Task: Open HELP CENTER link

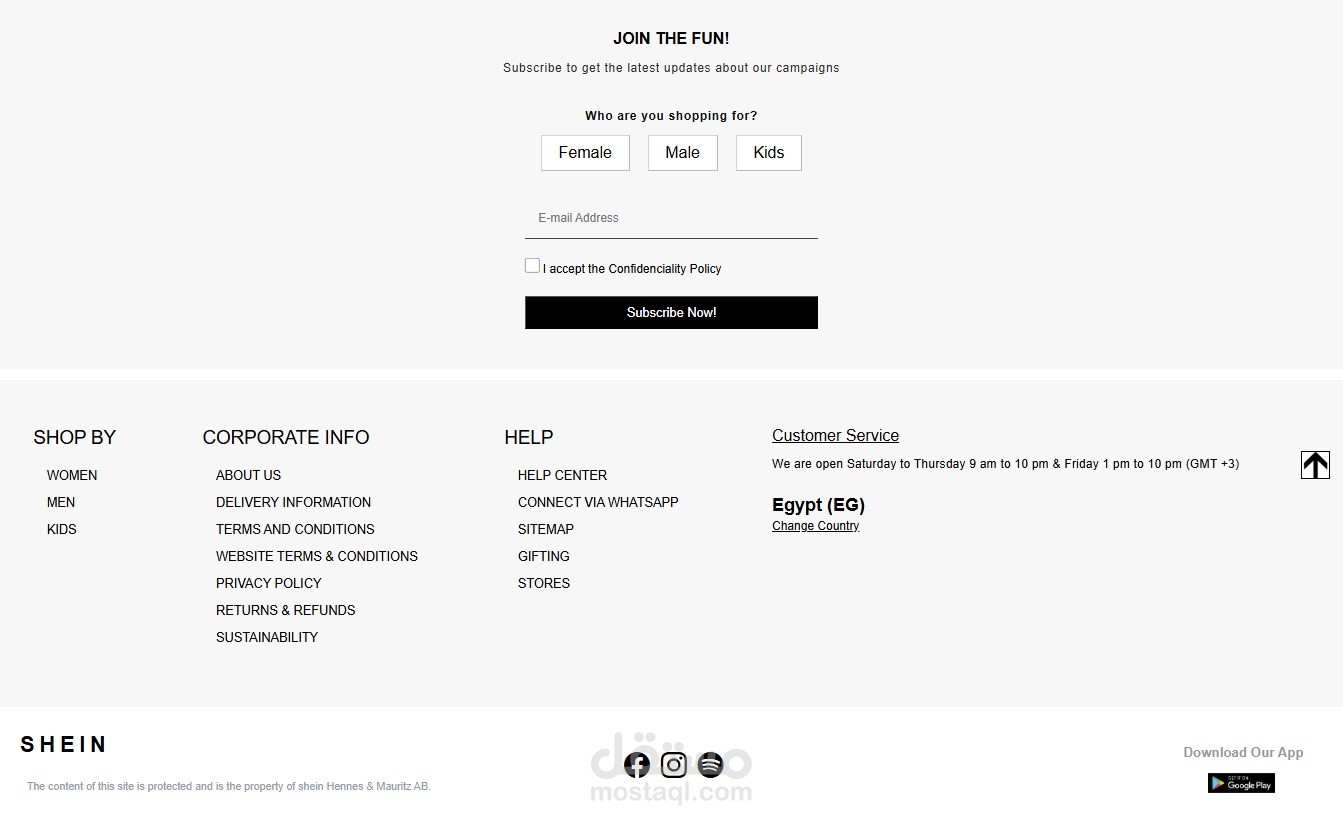Action: click(562, 475)
